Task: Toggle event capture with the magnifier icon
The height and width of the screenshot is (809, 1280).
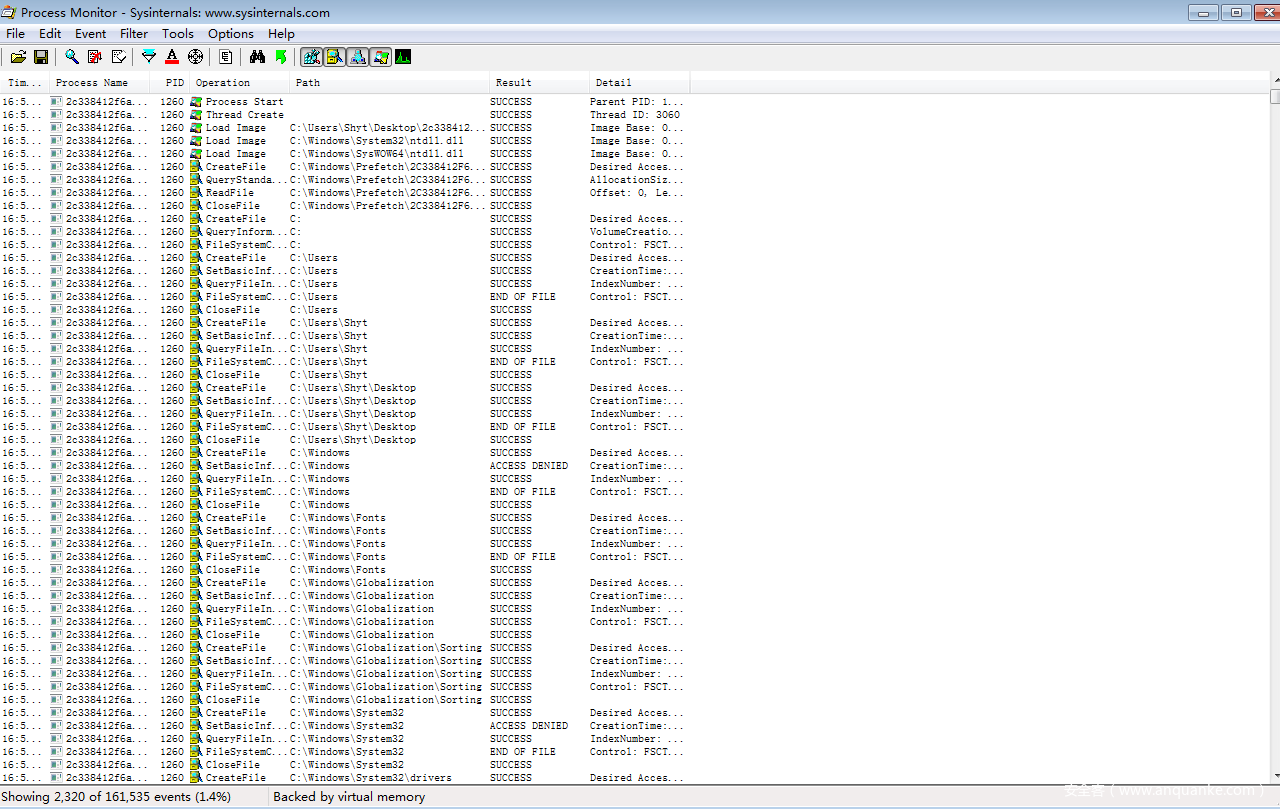Action: pos(72,57)
